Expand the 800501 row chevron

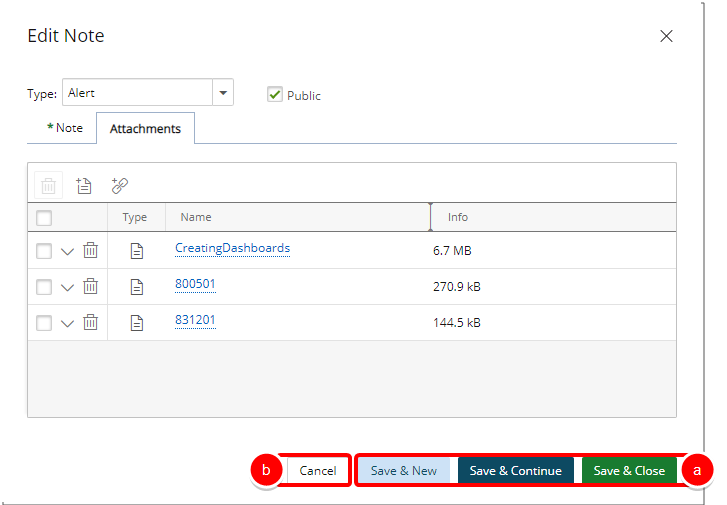tap(68, 288)
